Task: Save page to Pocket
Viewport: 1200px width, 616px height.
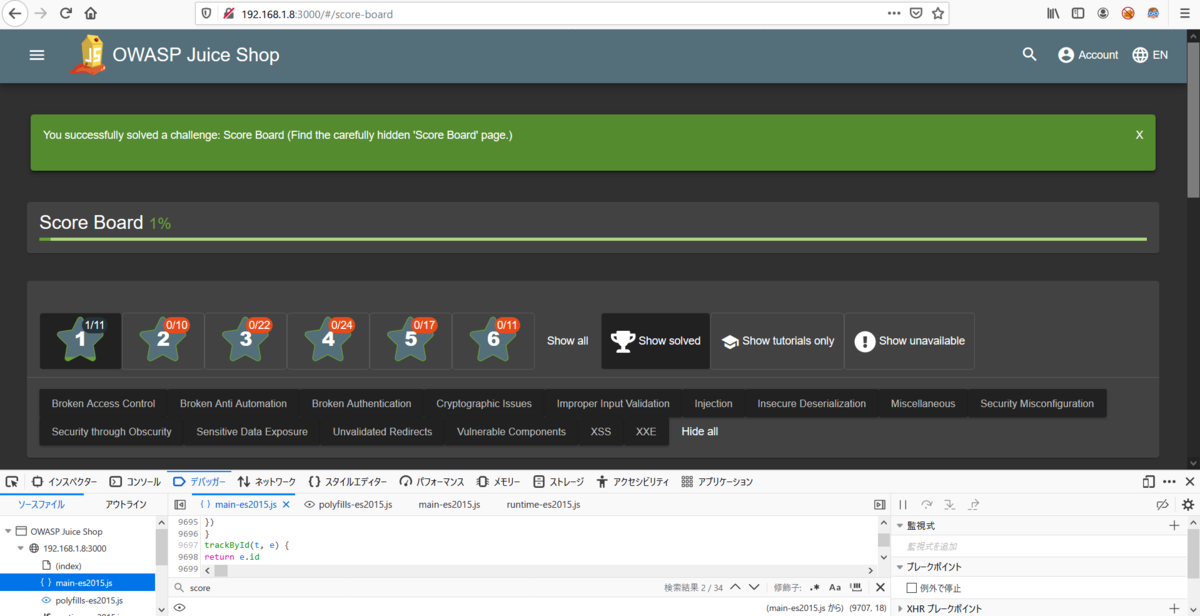Action: pyautogui.click(x=916, y=14)
